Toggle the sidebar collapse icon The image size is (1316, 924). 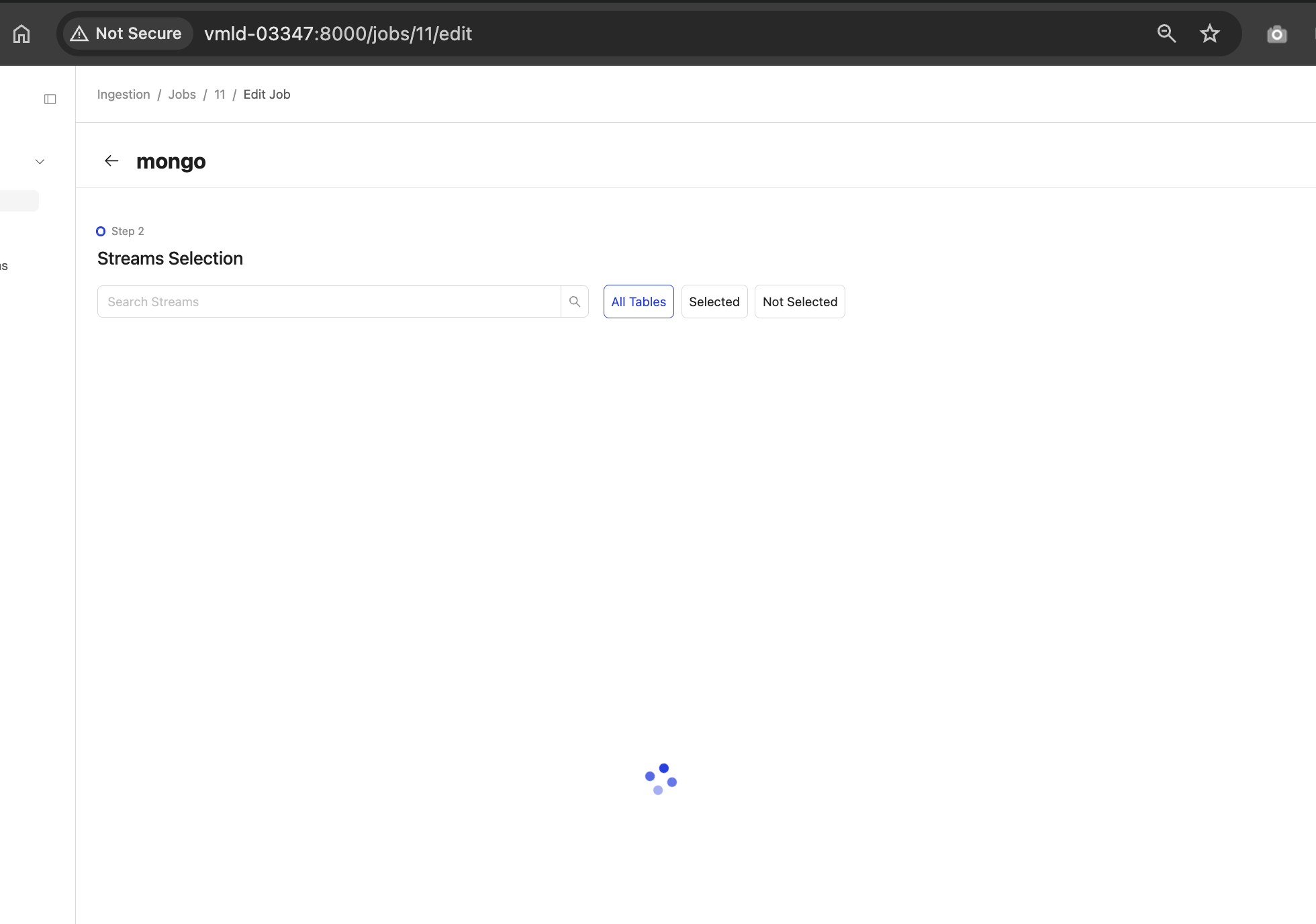point(50,99)
